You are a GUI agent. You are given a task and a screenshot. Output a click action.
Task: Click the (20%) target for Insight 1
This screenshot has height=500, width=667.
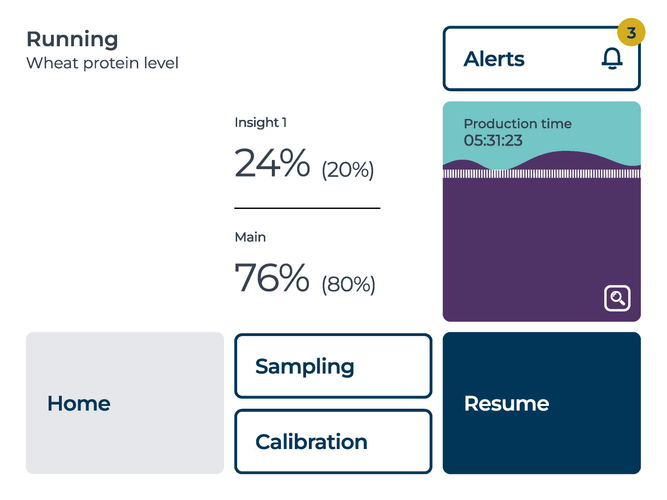click(x=348, y=170)
